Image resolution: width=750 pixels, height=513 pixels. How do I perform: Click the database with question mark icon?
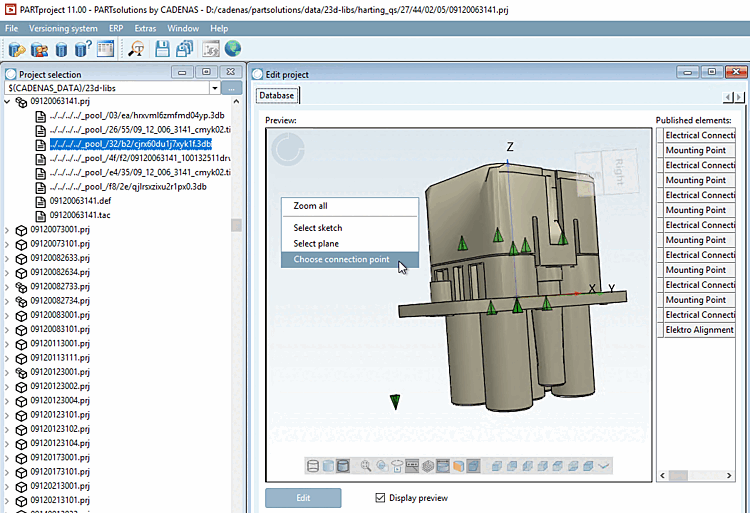point(84,48)
